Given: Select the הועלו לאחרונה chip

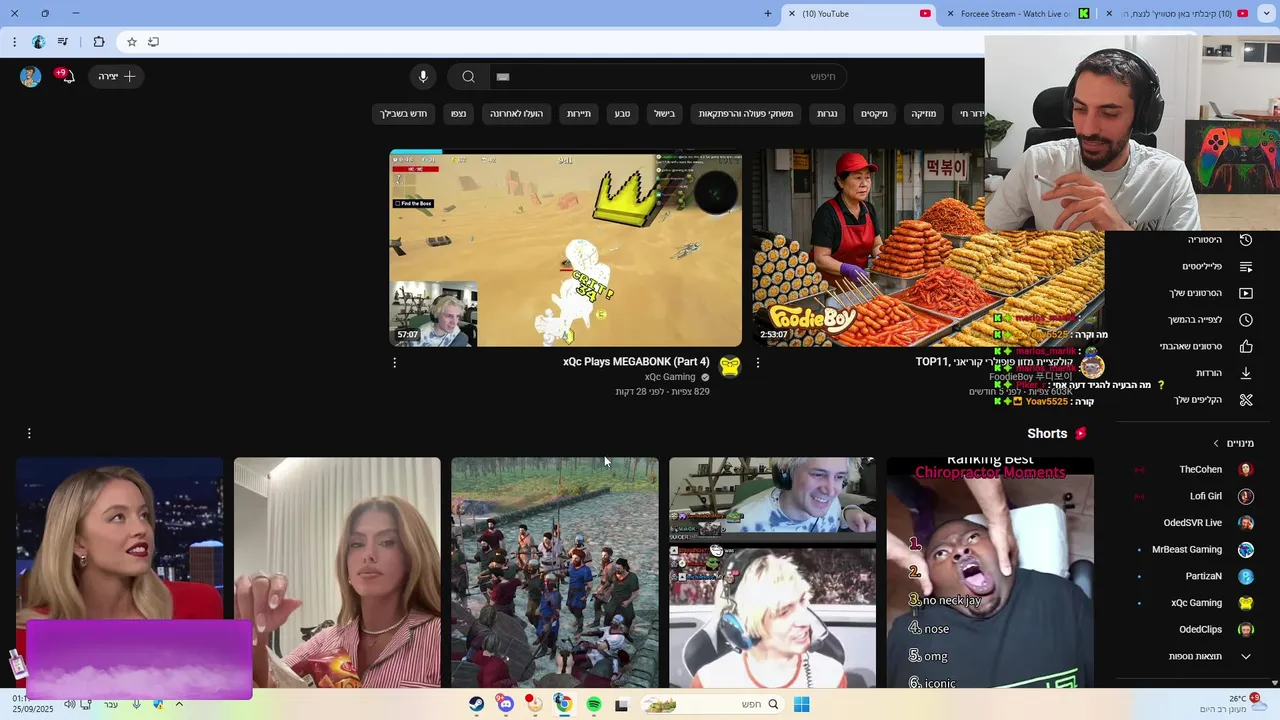Looking at the screenshot, I should click(516, 114).
